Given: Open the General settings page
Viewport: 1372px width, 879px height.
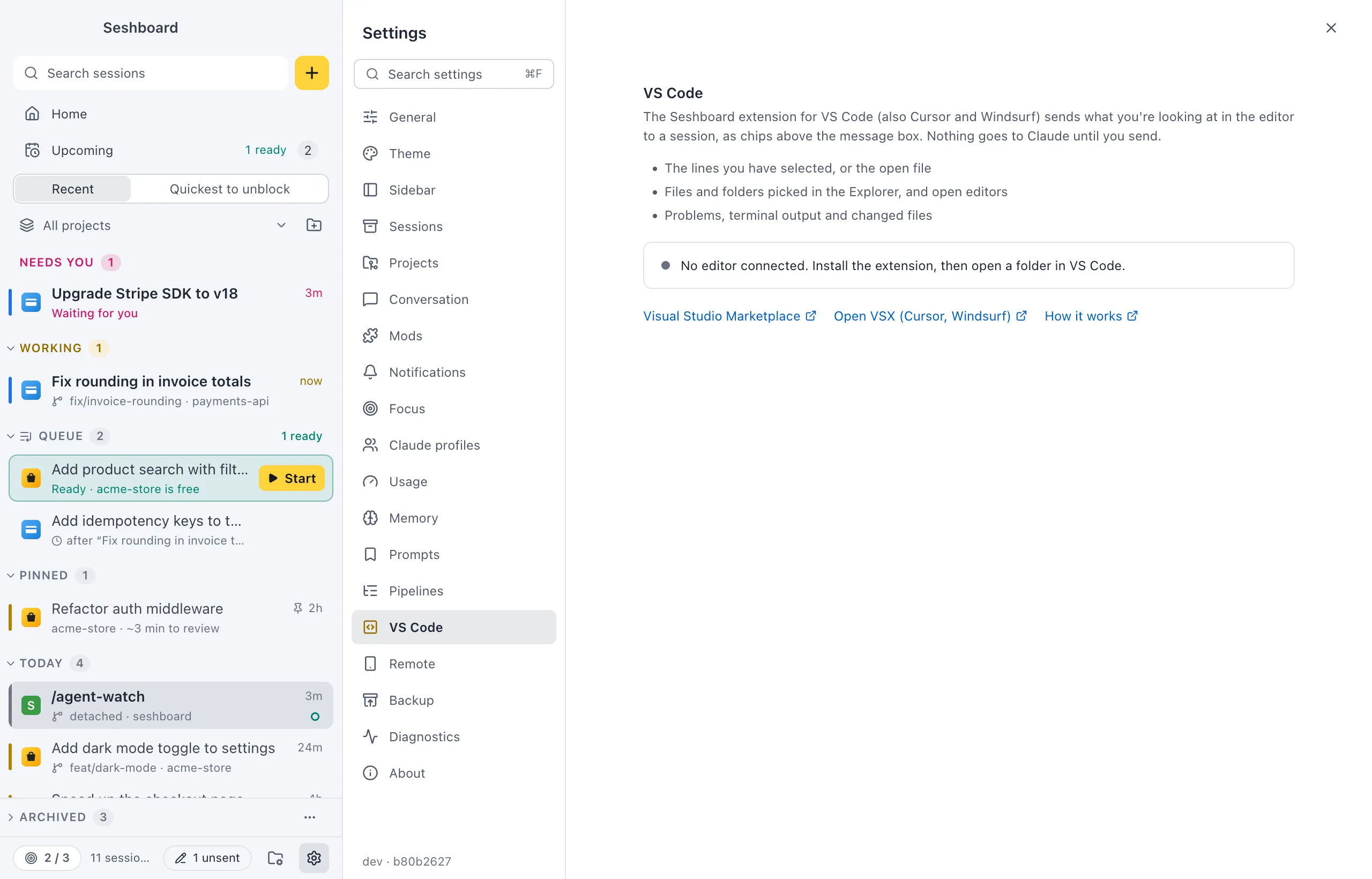Looking at the screenshot, I should tap(454, 117).
